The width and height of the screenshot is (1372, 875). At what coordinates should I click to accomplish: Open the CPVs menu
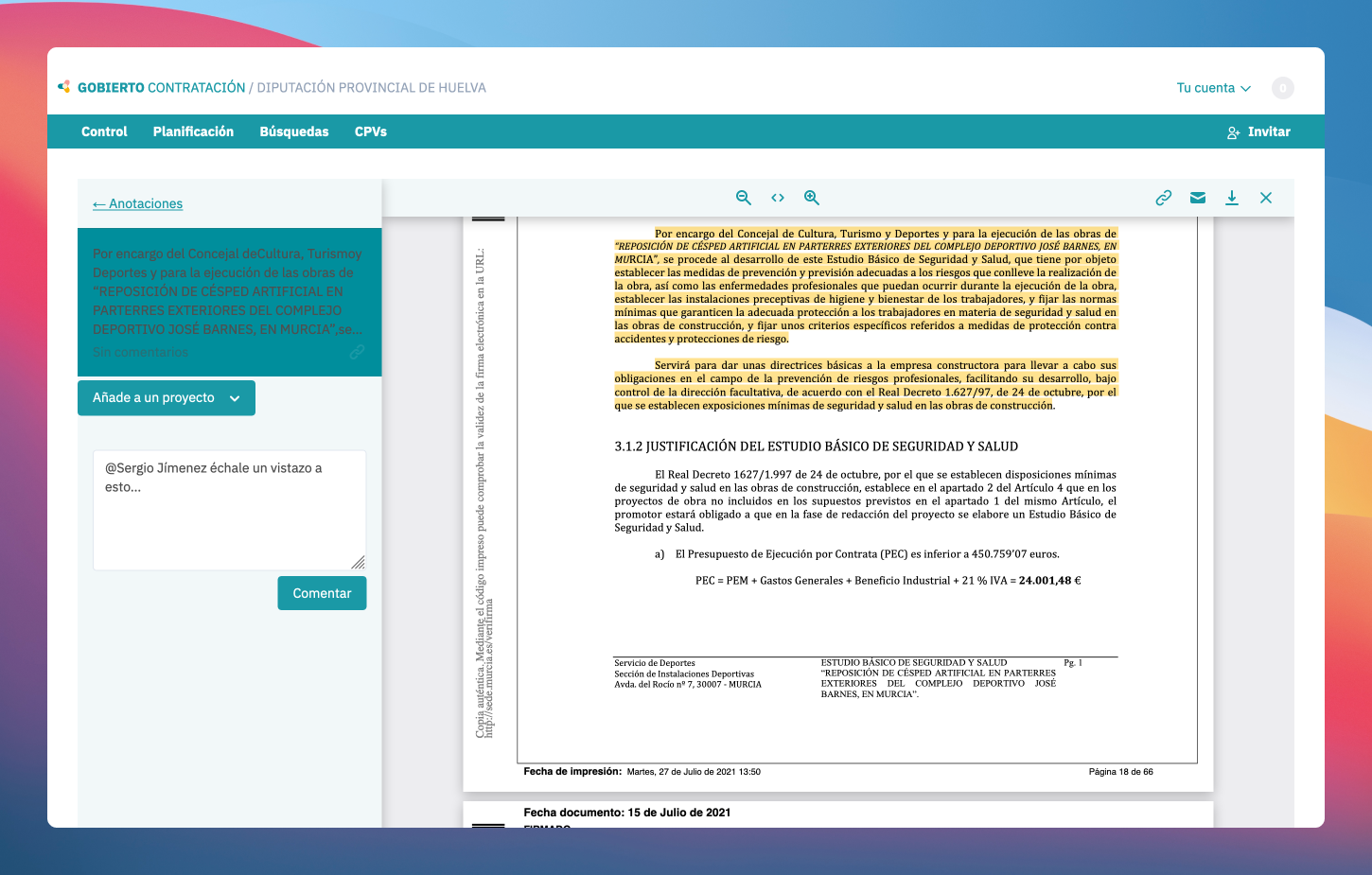[x=371, y=131]
